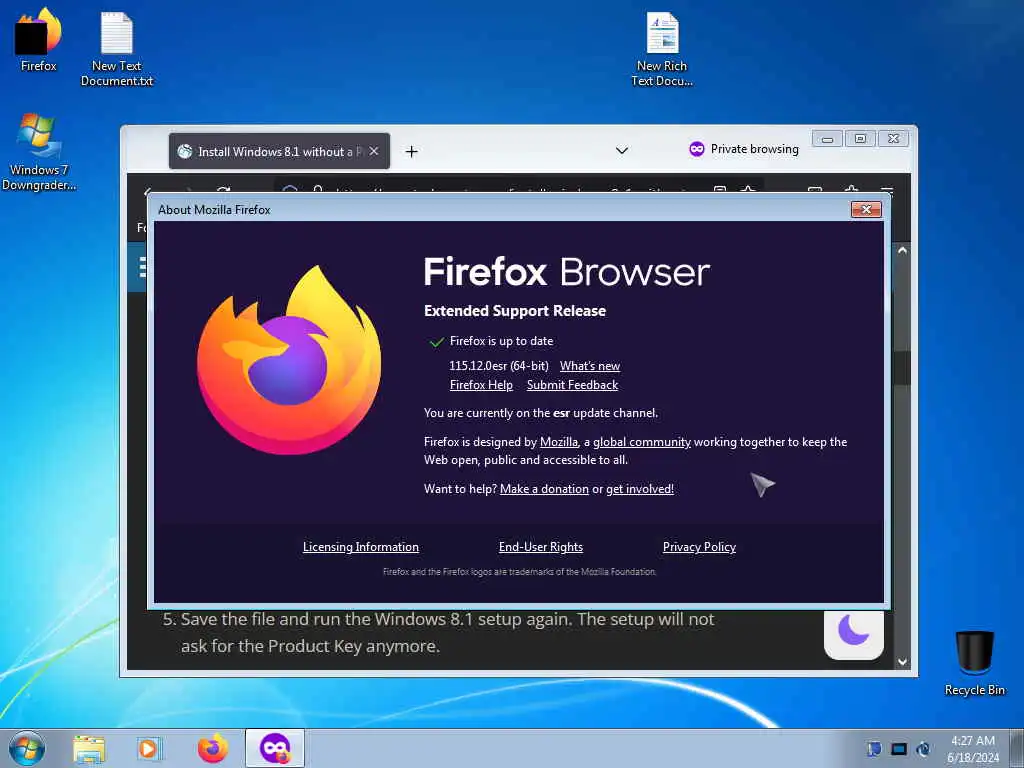Open the Firefox Help link

tap(481, 385)
